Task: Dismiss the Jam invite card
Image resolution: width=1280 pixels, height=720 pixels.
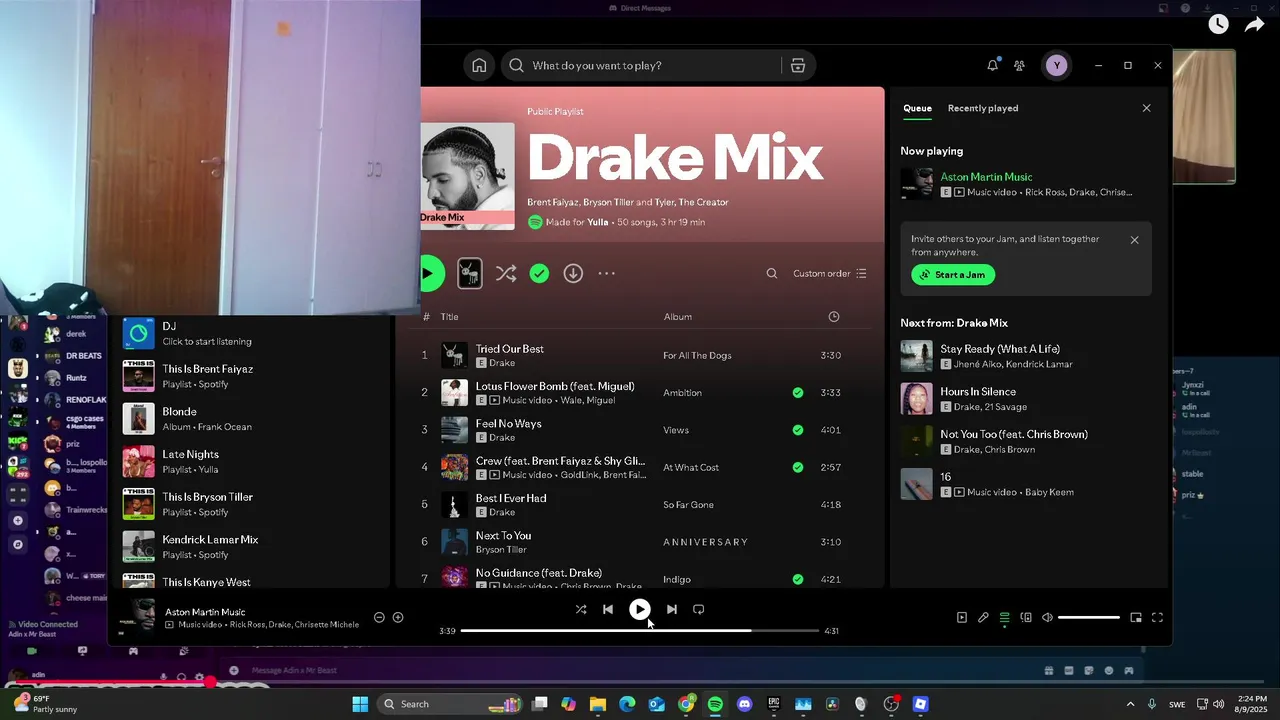Action: tap(1134, 240)
